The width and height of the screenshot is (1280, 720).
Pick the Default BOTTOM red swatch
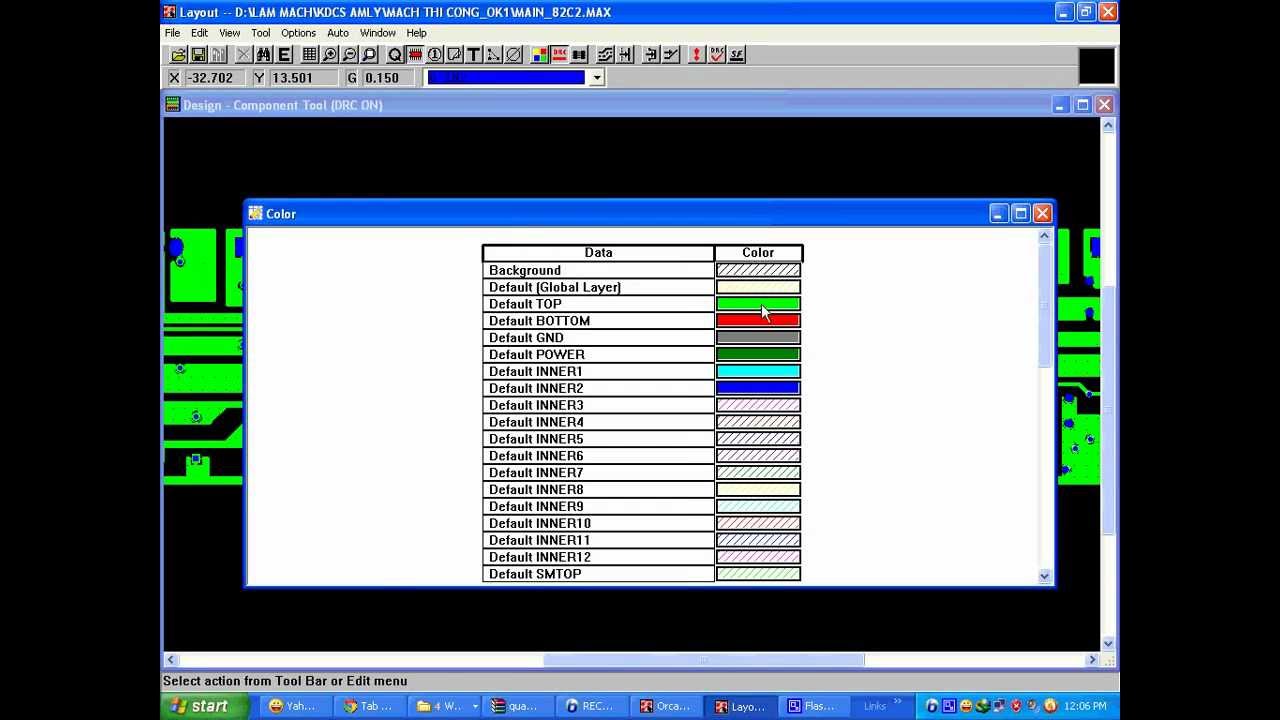click(x=758, y=321)
